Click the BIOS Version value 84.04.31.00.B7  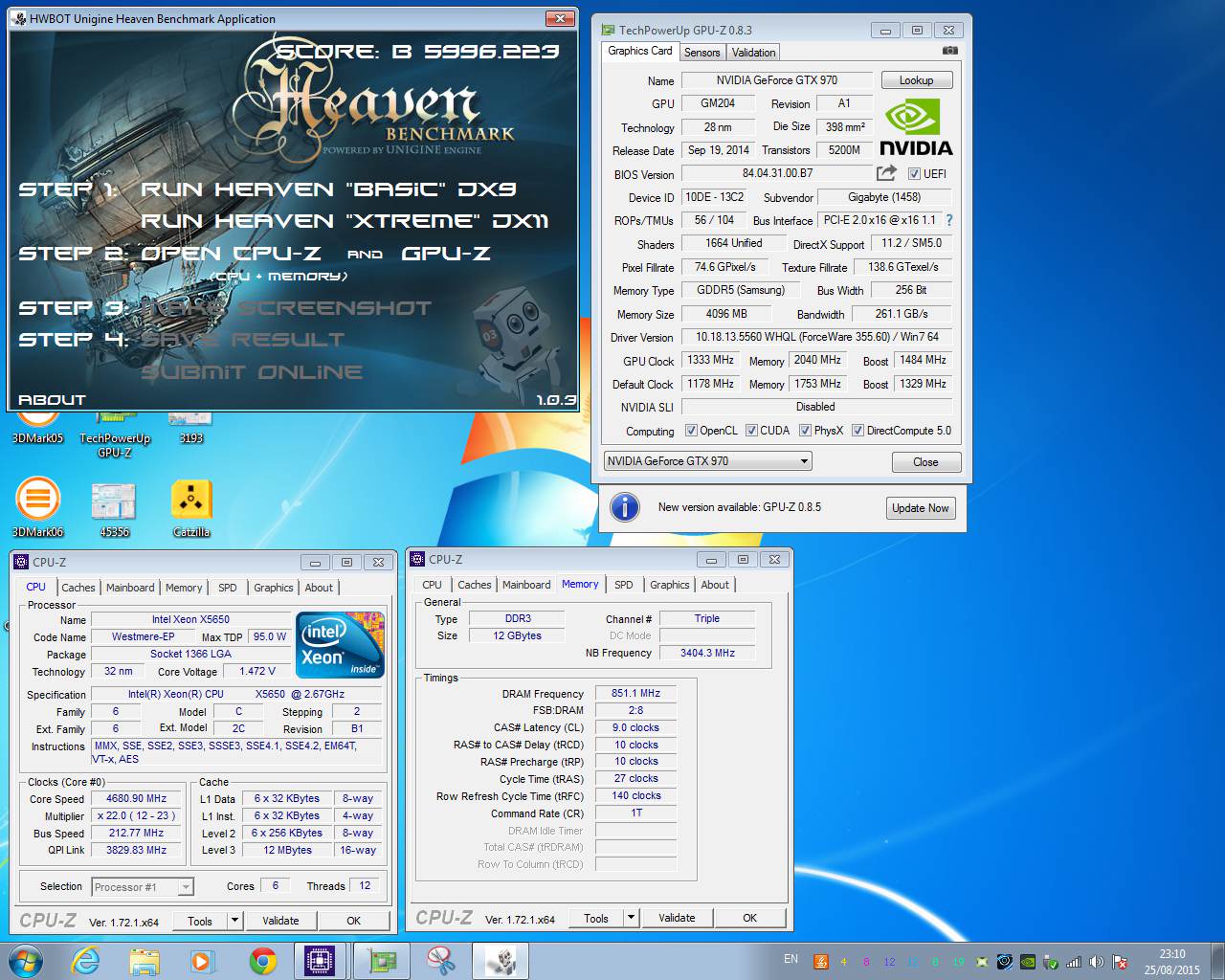(x=777, y=173)
